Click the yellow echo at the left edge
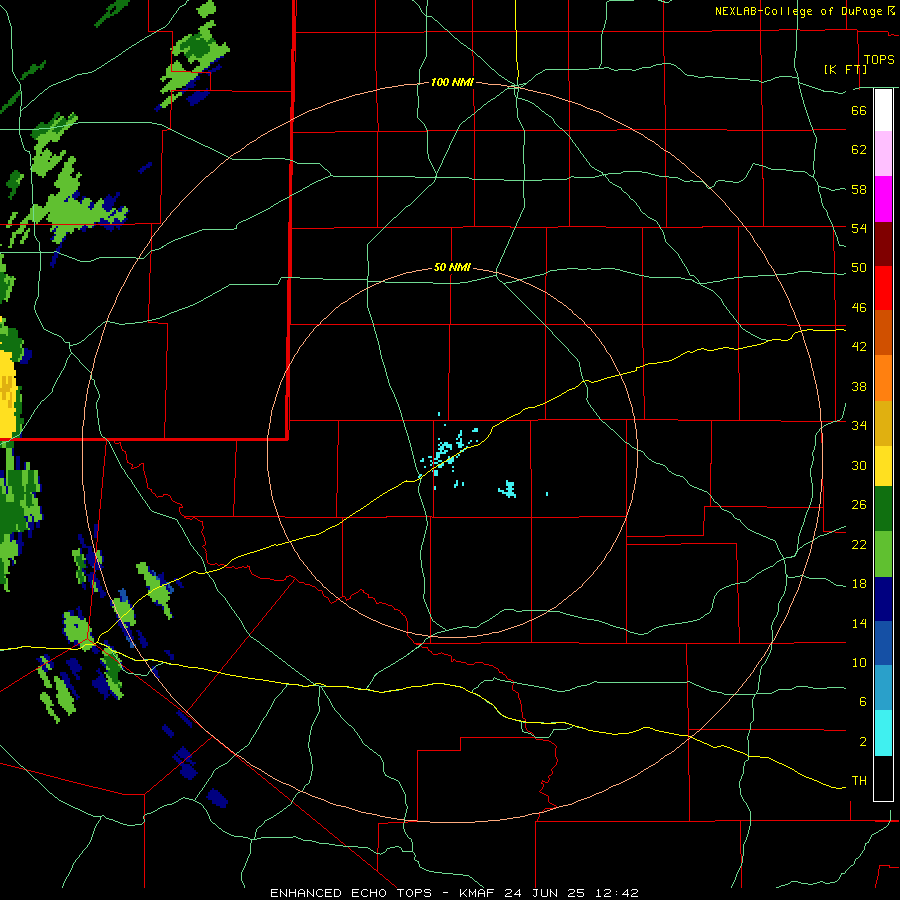The width and height of the screenshot is (900, 900). pos(7,393)
